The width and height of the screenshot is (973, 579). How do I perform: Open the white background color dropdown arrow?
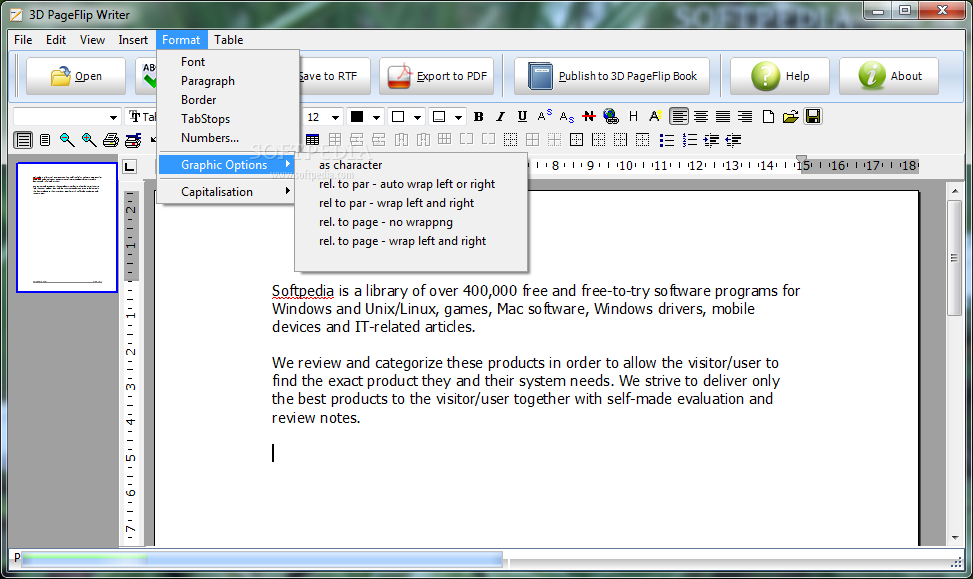417,117
